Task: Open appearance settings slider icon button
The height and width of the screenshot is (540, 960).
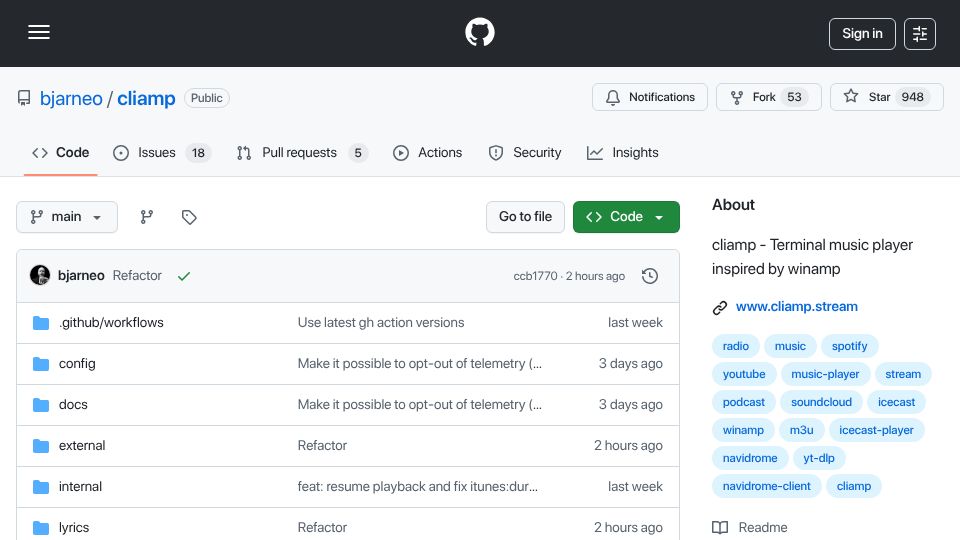Action: tap(920, 34)
